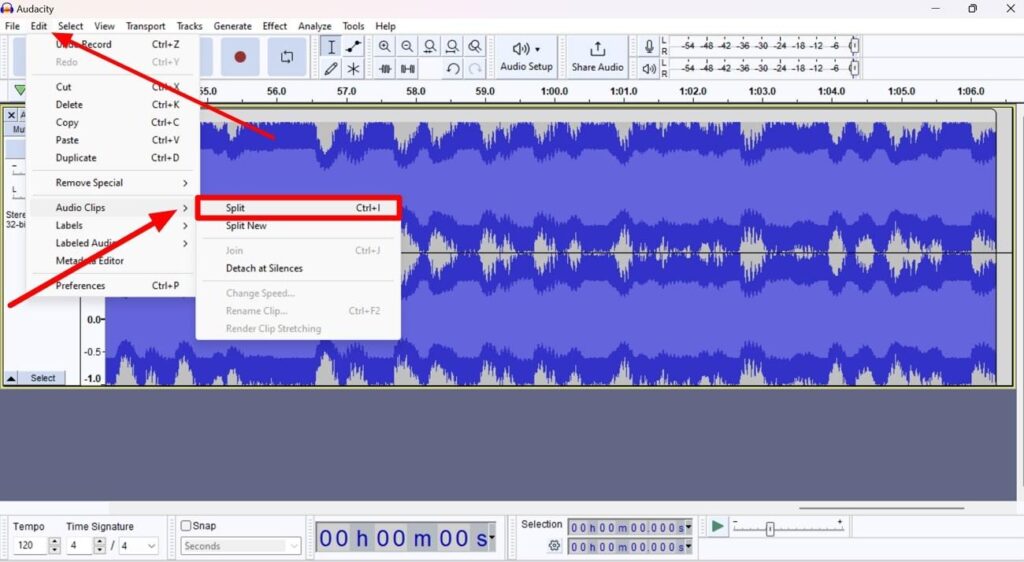This screenshot has height=562, width=1024.
Task: Adjust the recording level slider handle
Action: pos(854,46)
